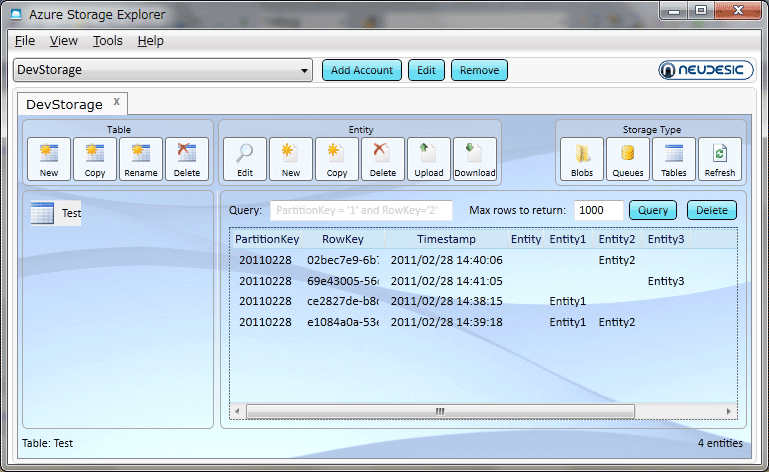Refresh the storage view

[x=720, y=159]
